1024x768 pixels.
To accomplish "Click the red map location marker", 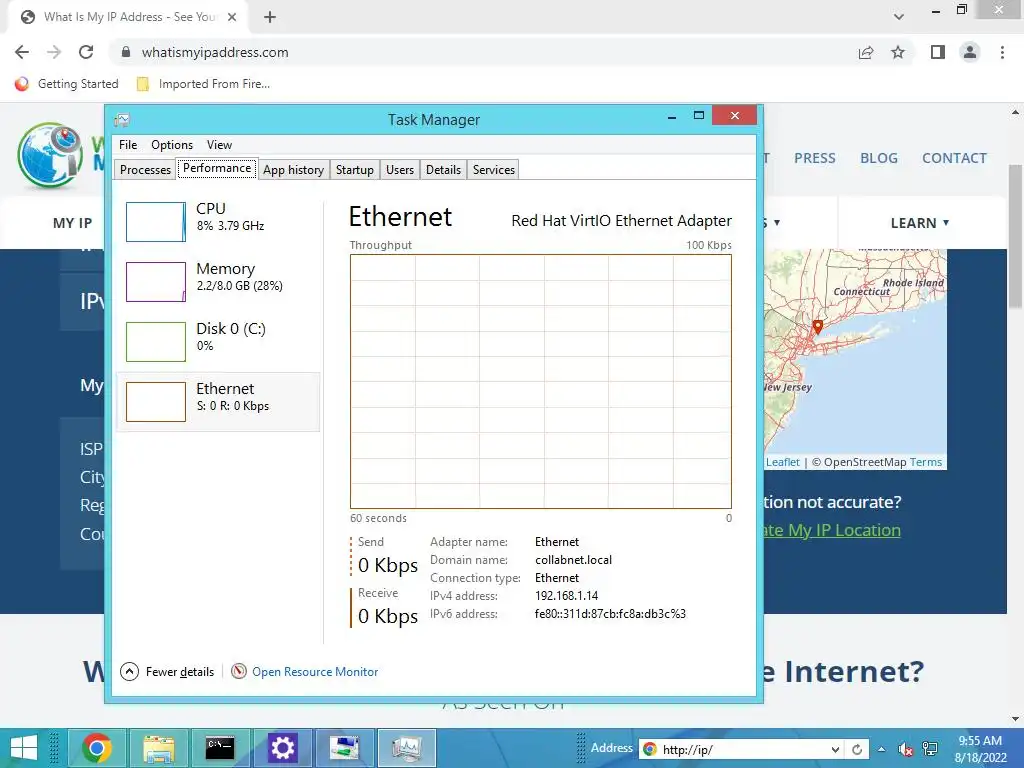I will pyautogui.click(x=817, y=327).
